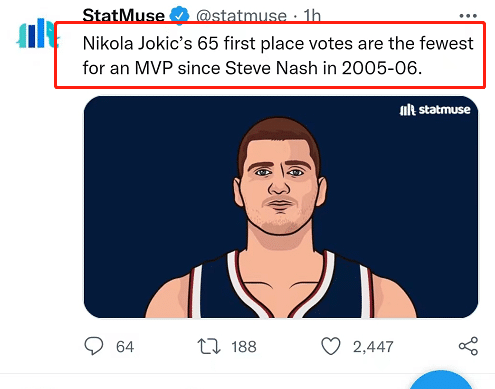
Task: Click the reply speech bubble icon
Action: tap(94, 346)
